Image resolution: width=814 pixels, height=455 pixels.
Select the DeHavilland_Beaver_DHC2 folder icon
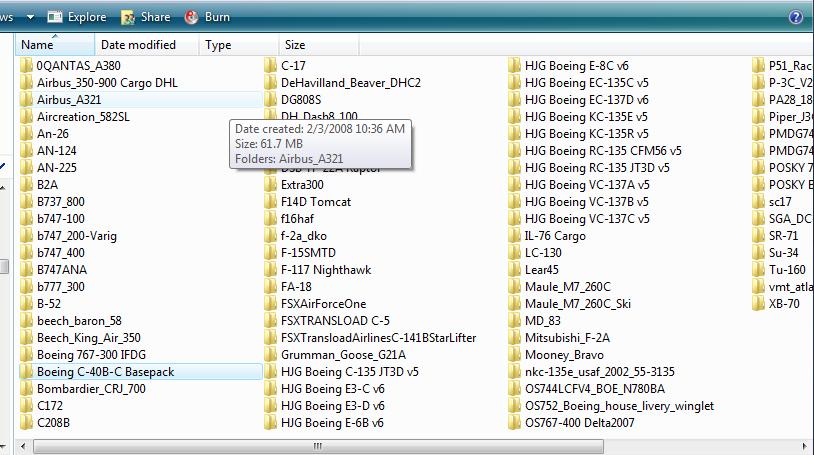tap(270, 83)
